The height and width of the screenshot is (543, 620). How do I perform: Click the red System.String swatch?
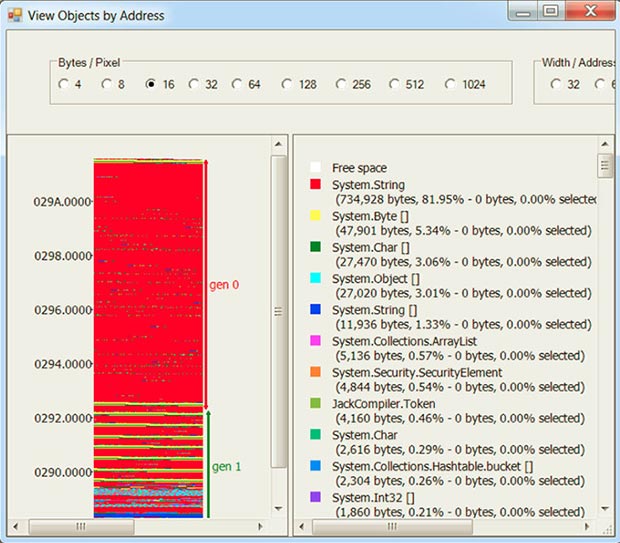point(315,184)
